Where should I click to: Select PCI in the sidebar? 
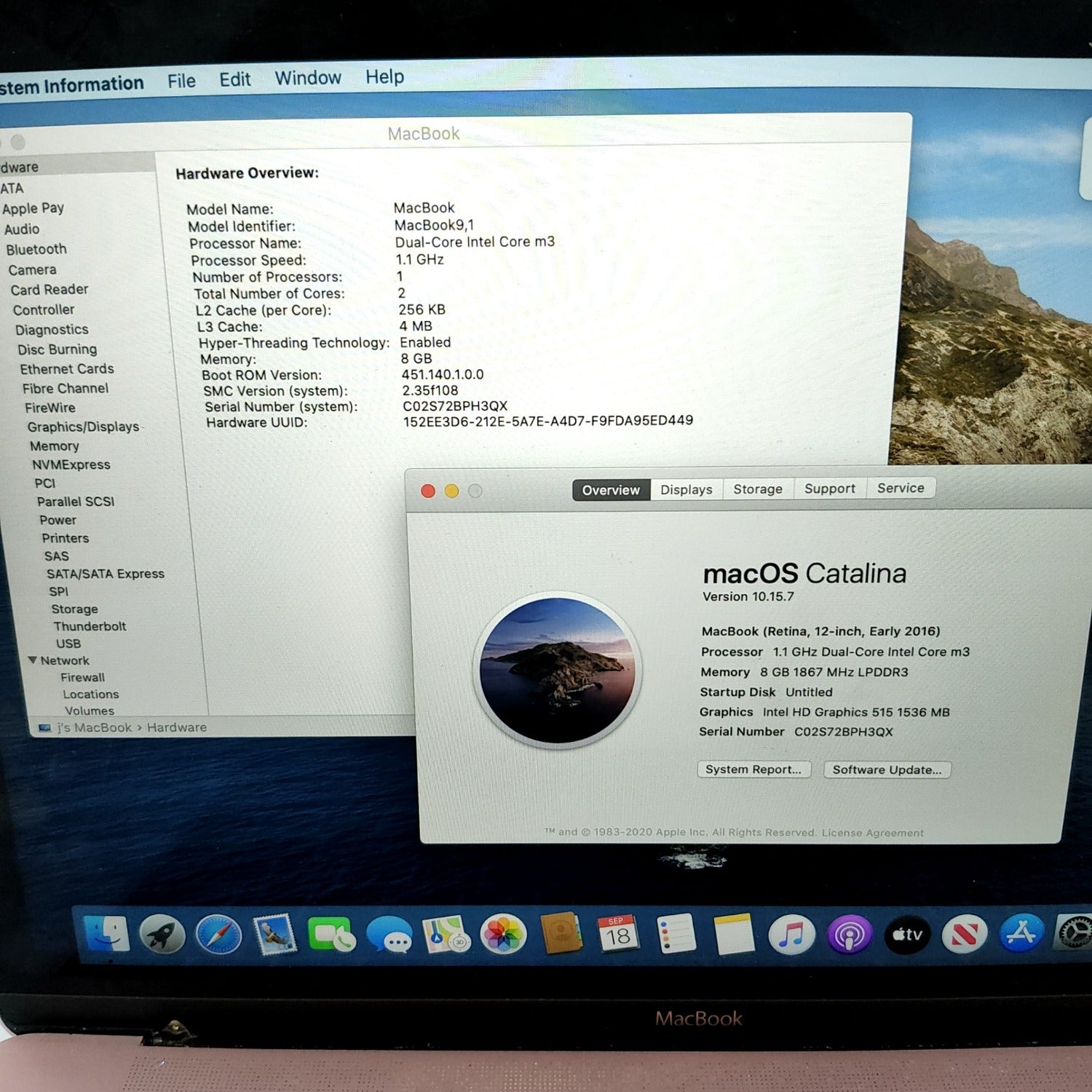pos(44,483)
